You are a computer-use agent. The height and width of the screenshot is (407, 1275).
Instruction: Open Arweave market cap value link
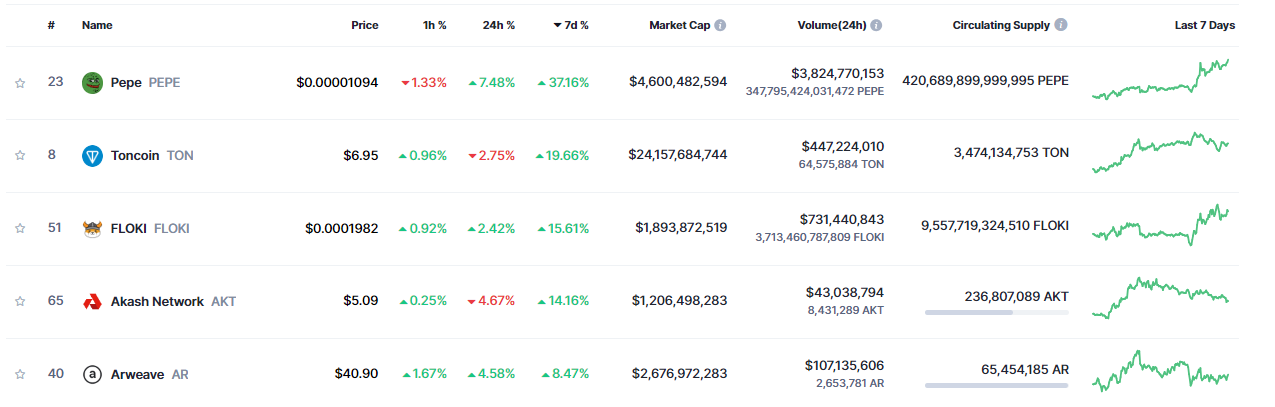point(679,374)
